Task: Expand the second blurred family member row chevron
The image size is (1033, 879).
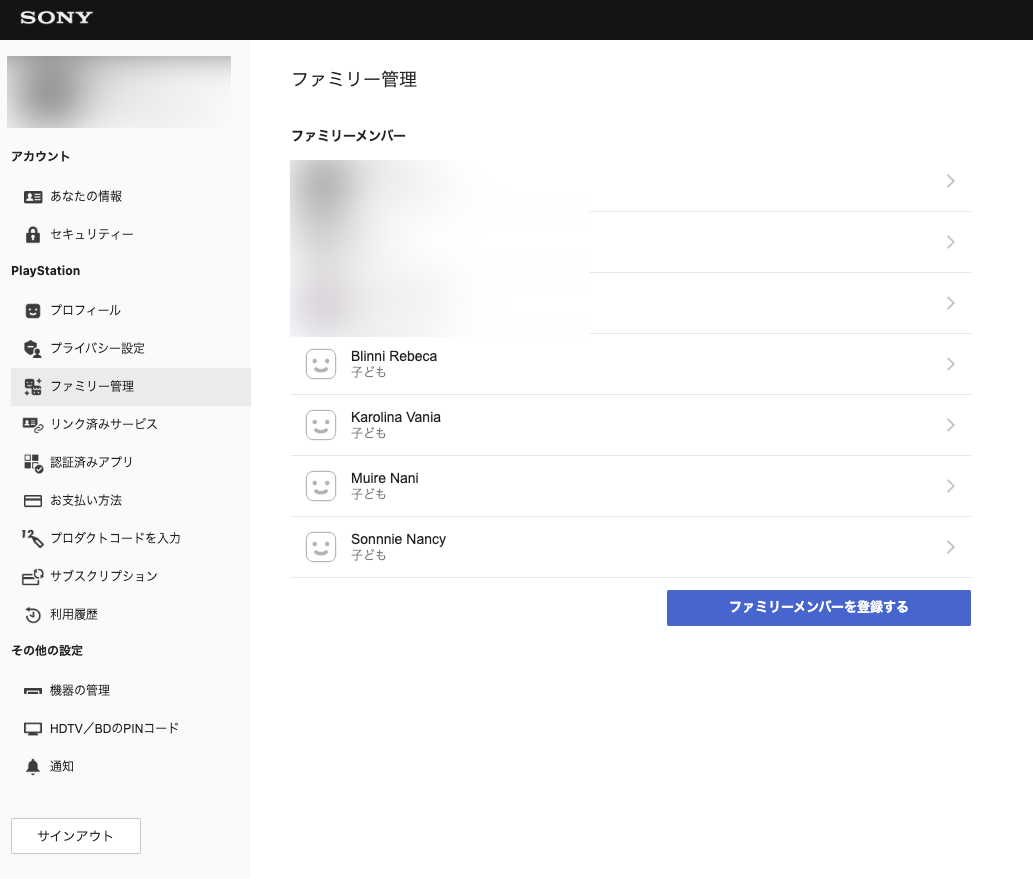Action: click(x=951, y=242)
